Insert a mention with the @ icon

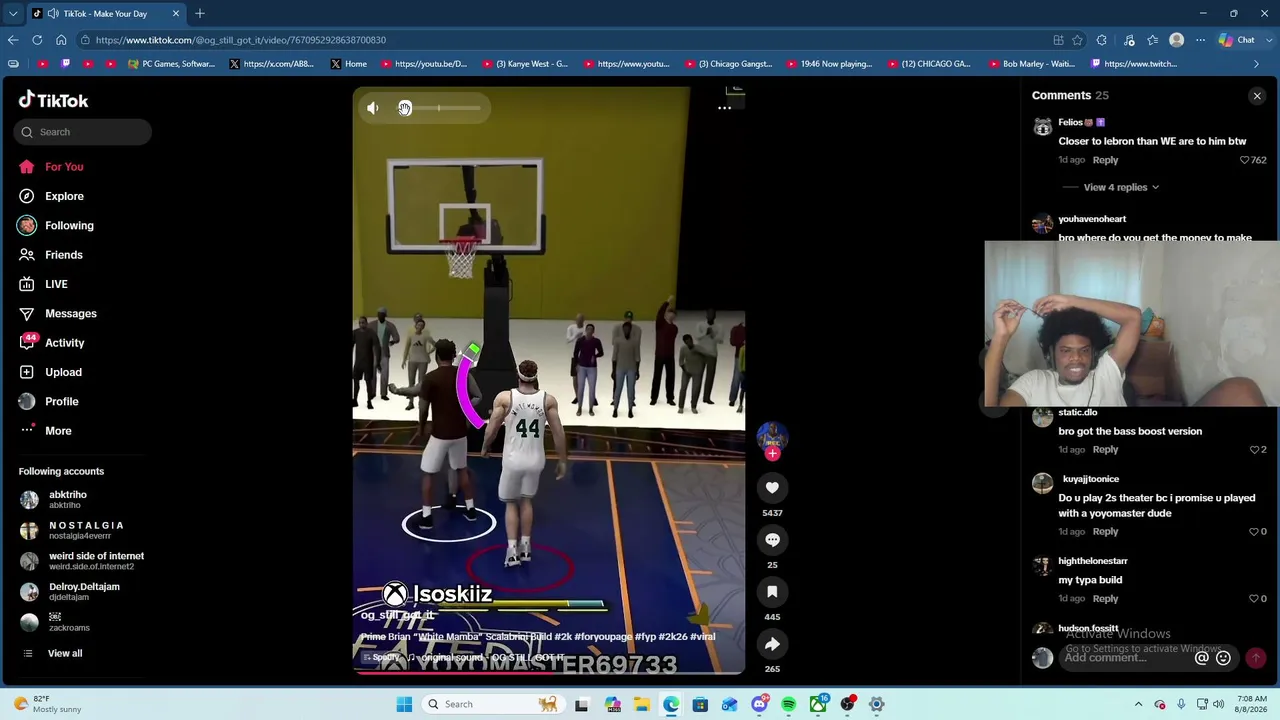pos(1202,658)
